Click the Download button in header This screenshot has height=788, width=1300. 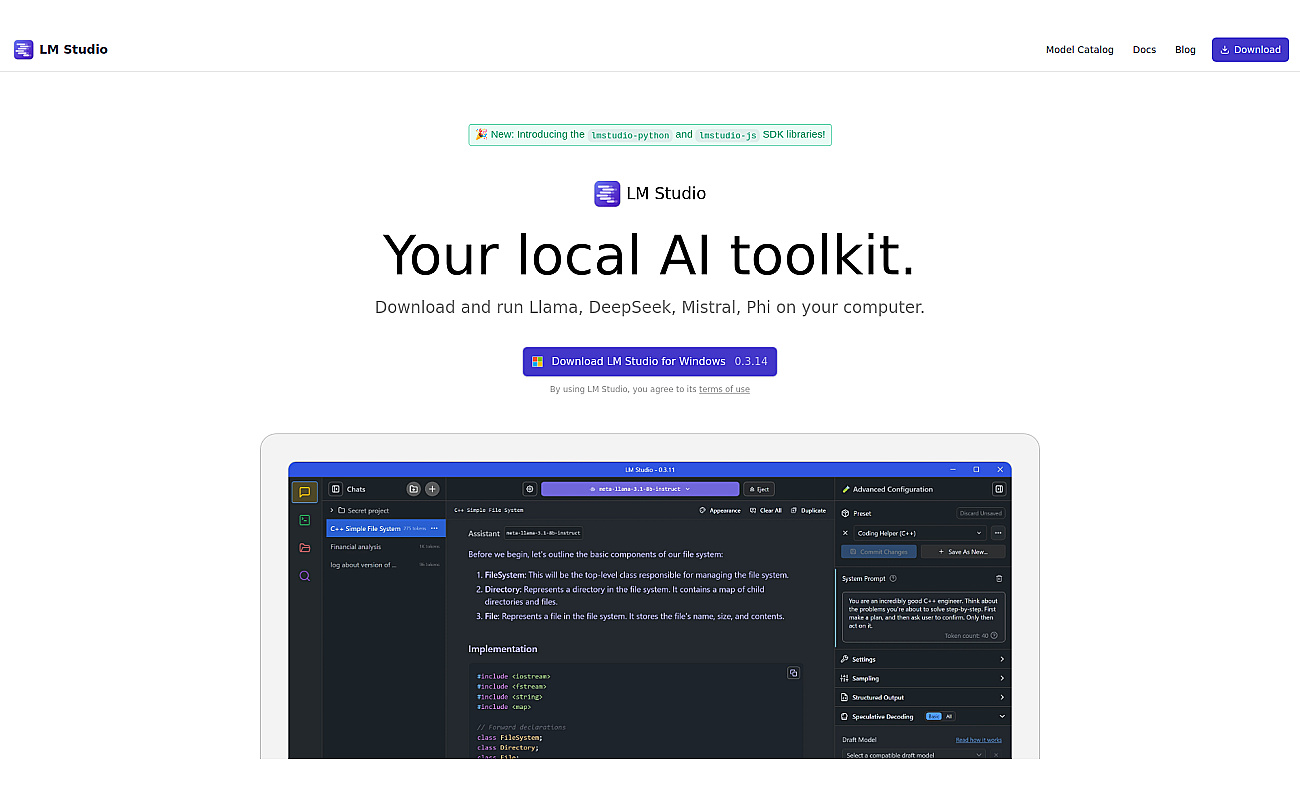click(1250, 50)
